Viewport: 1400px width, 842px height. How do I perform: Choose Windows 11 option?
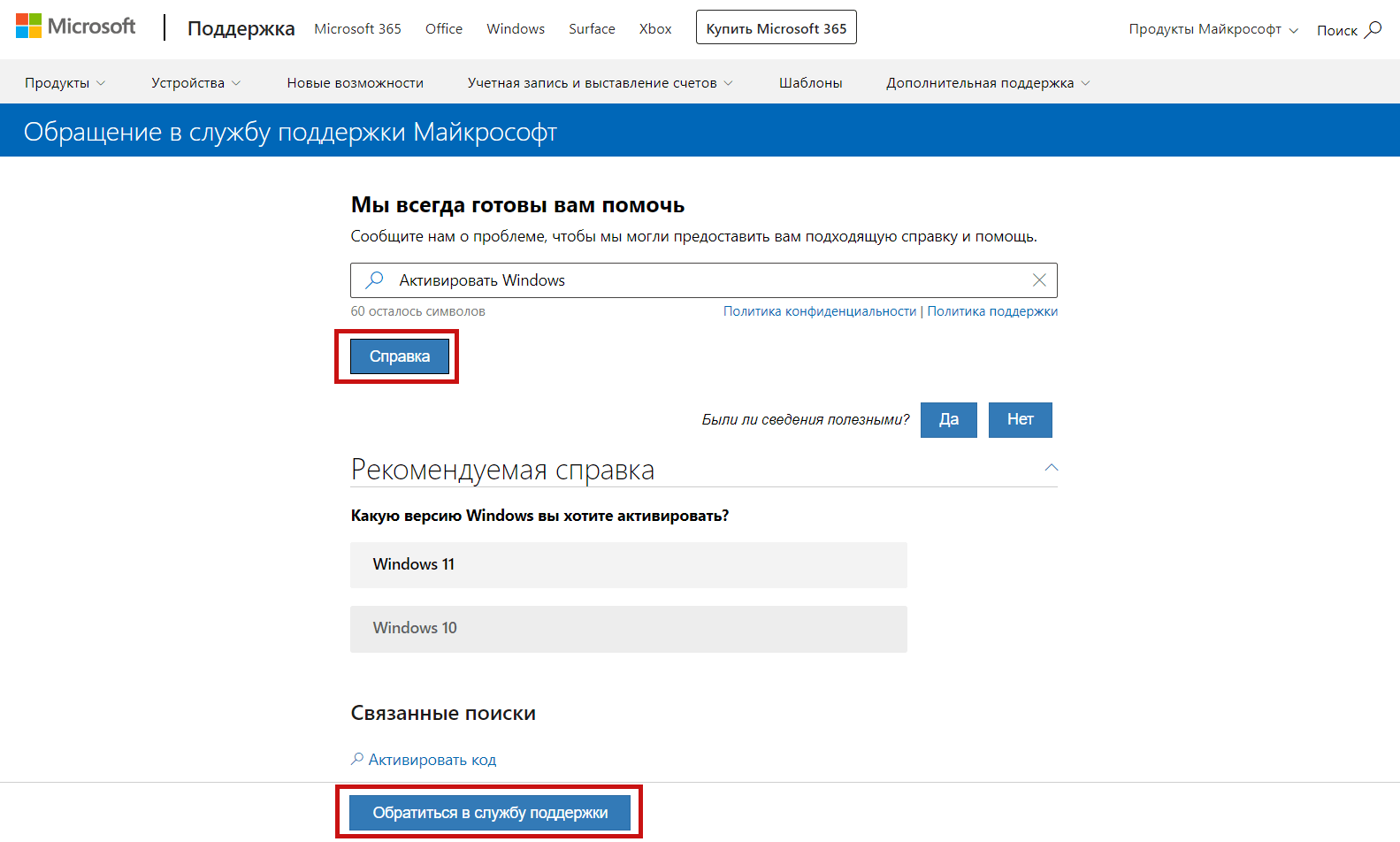(x=629, y=565)
